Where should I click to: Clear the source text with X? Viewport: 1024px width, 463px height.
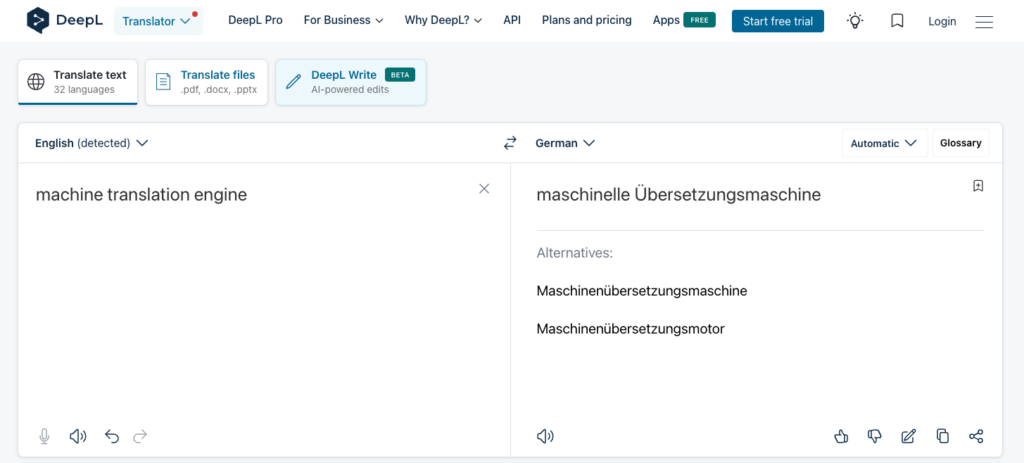click(x=484, y=189)
